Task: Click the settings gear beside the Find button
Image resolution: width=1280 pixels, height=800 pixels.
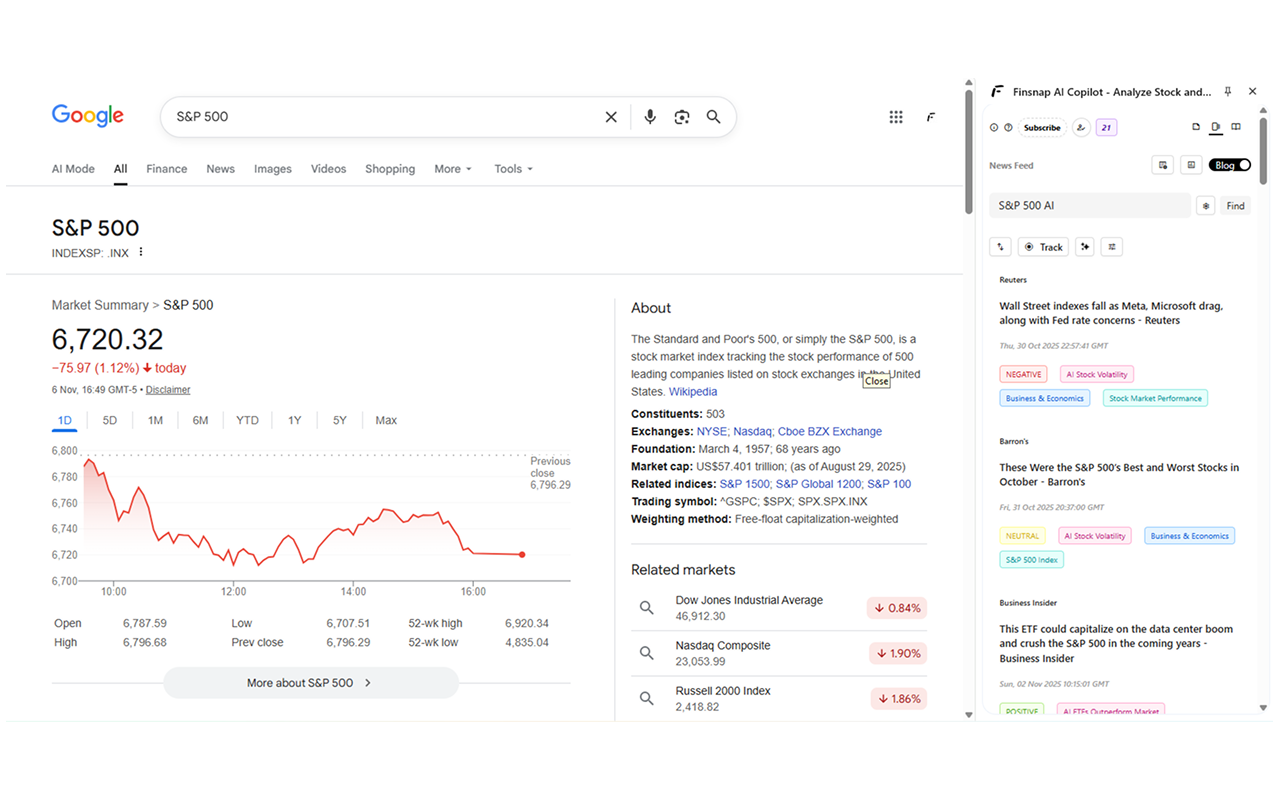Action: [1206, 206]
